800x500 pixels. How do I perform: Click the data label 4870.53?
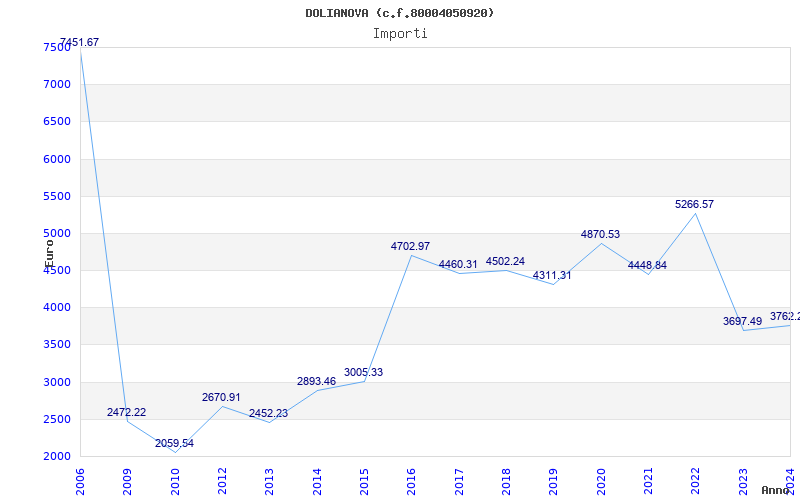click(600, 234)
